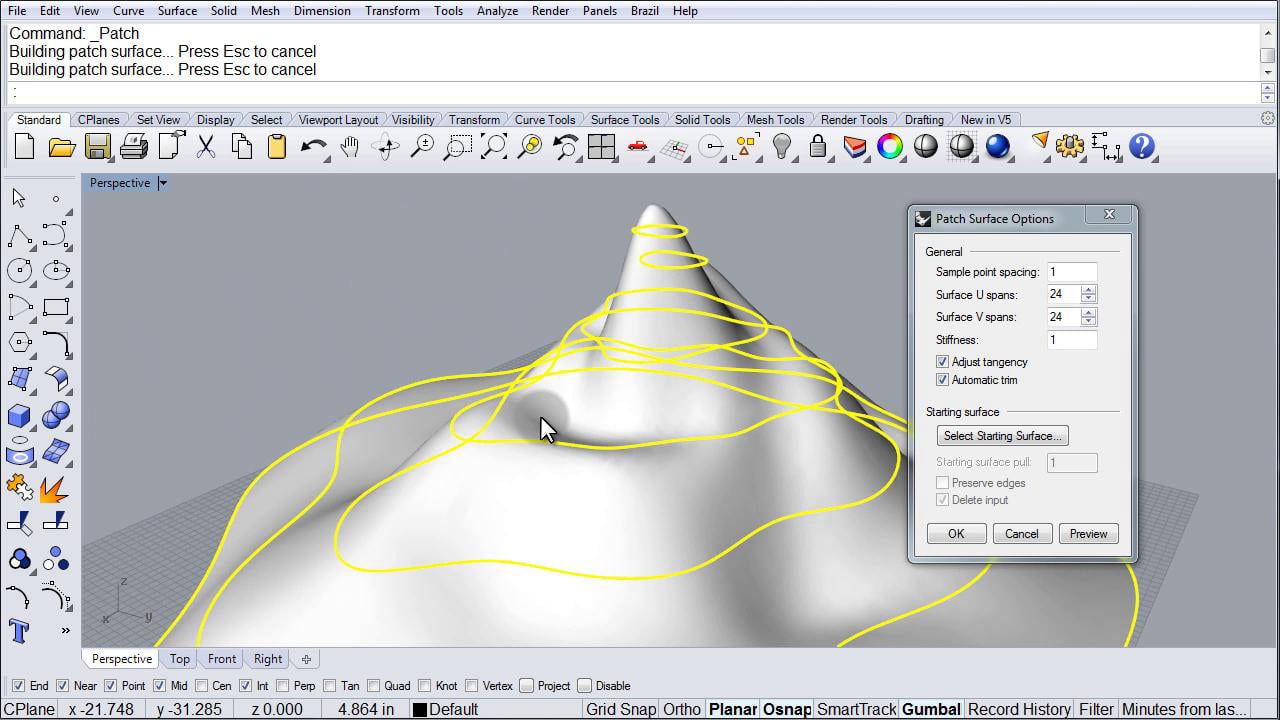Enable the Project osnap checkbox
Viewport: 1280px width, 720px height.
click(x=526, y=686)
